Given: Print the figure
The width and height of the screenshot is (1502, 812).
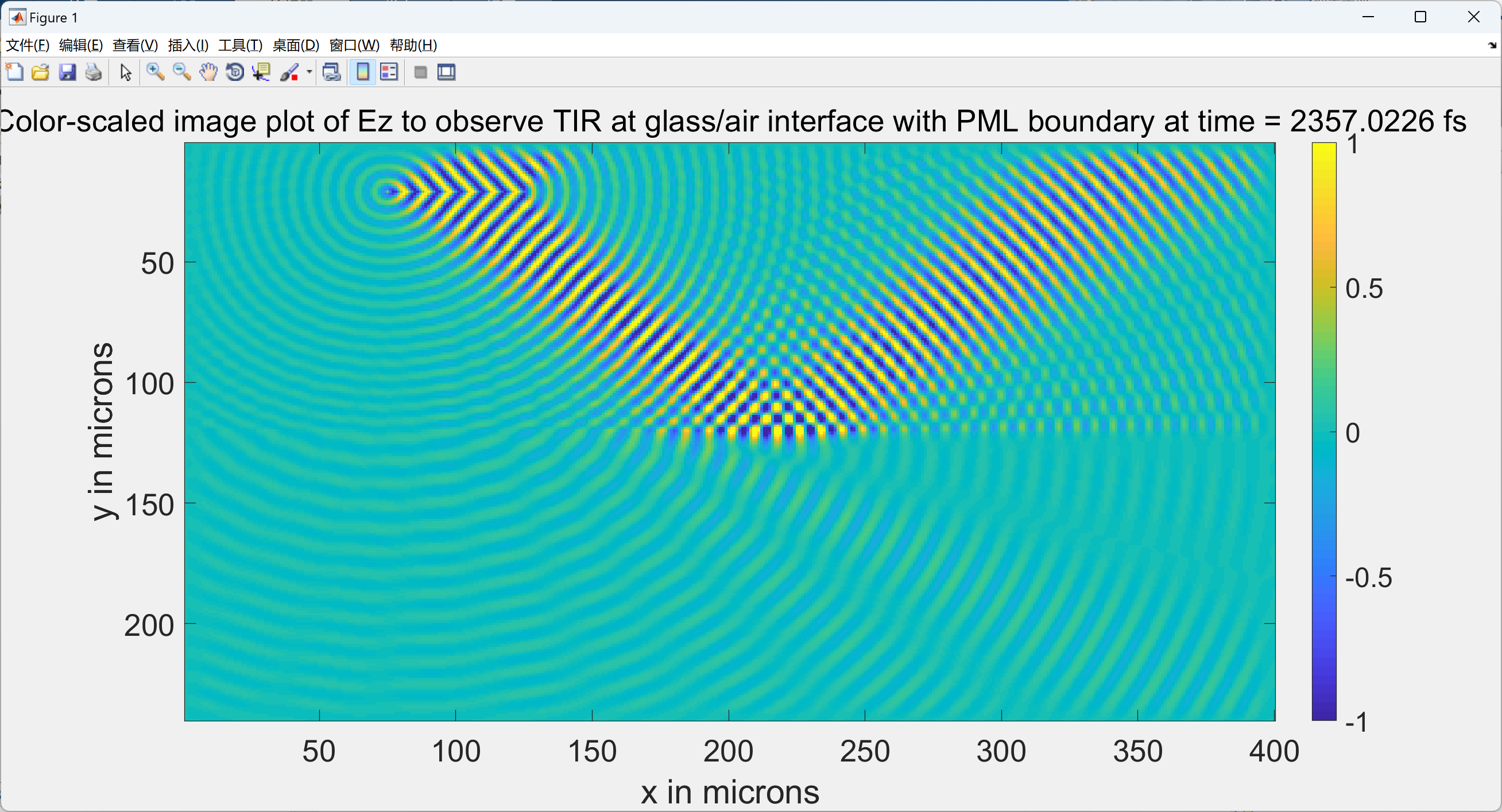Looking at the screenshot, I should coord(93,72).
